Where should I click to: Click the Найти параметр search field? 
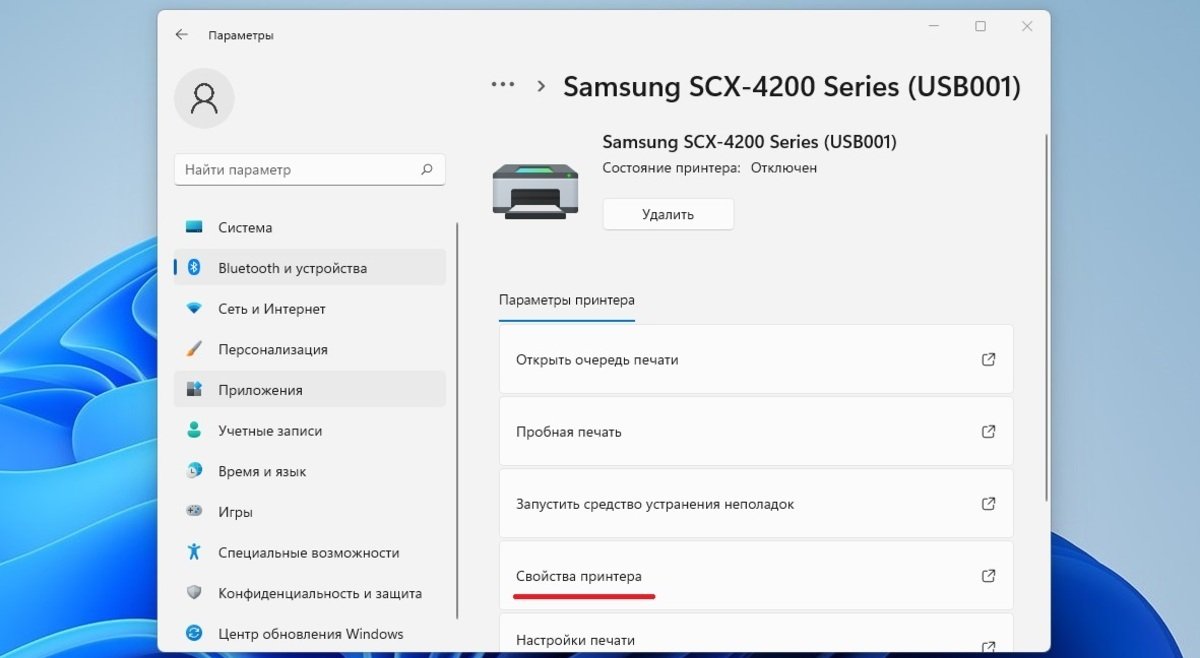[310, 170]
